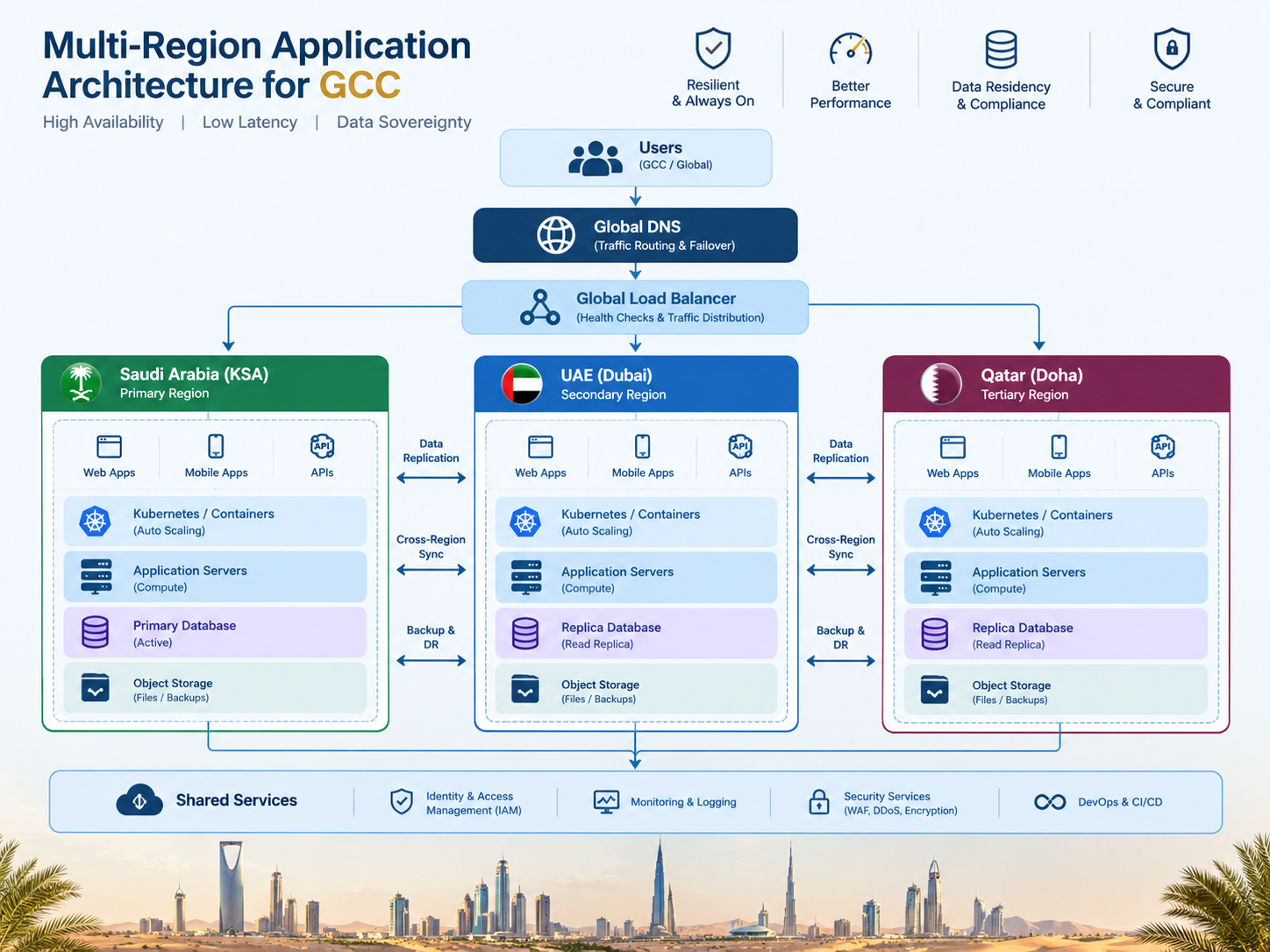Click "Object Storage" text in Saudi Arabia region
This screenshot has width=1270, height=952.
[173, 684]
